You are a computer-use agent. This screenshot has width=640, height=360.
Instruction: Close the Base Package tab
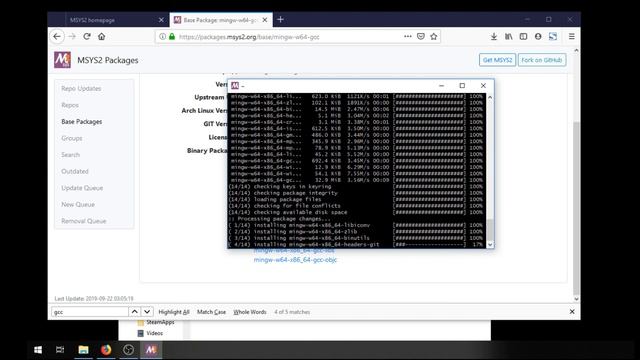tap(265, 20)
